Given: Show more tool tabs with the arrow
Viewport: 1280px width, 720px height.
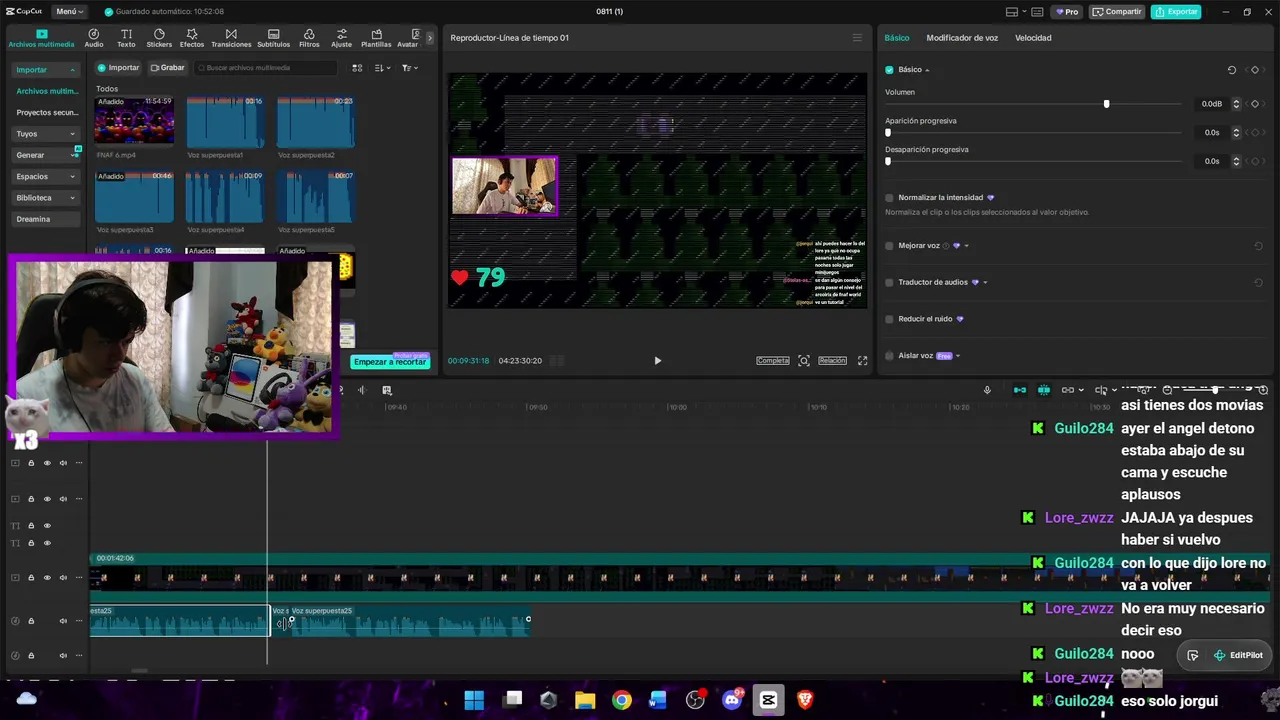Looking at the screenshot, I should 430,38.
